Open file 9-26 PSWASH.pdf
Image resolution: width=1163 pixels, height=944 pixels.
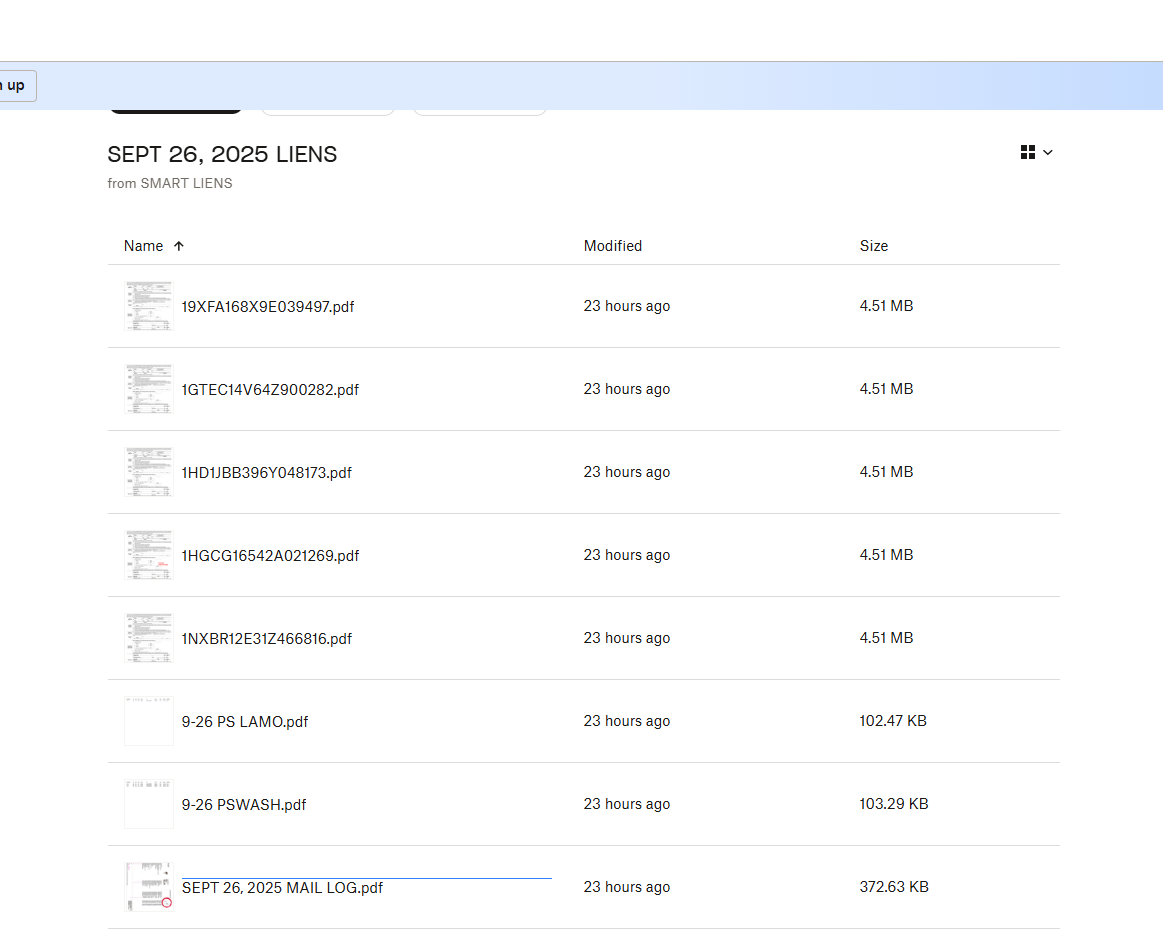point(244,805)
